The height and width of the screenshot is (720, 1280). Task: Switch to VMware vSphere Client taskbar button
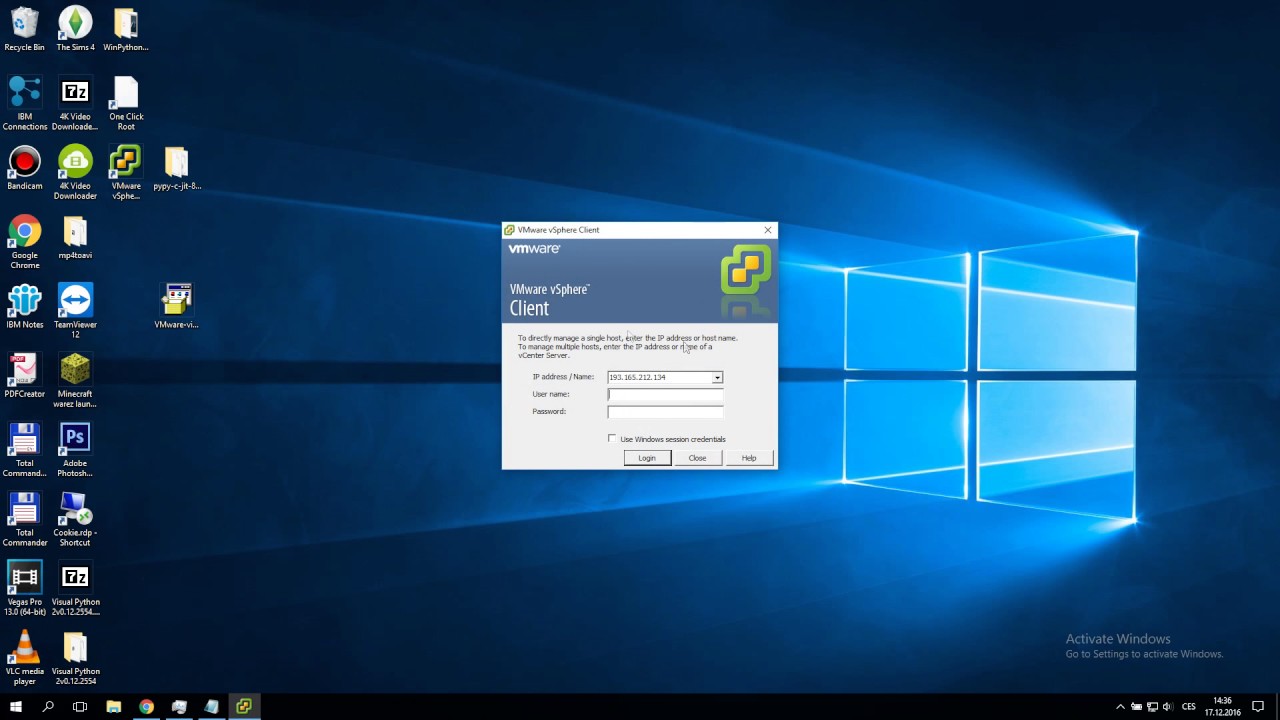point(243,706)
